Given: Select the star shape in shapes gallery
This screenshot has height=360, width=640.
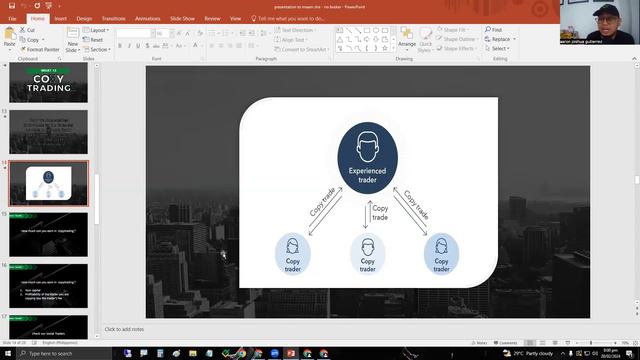Looking at the screenshot, I should (x=384, y=48).
